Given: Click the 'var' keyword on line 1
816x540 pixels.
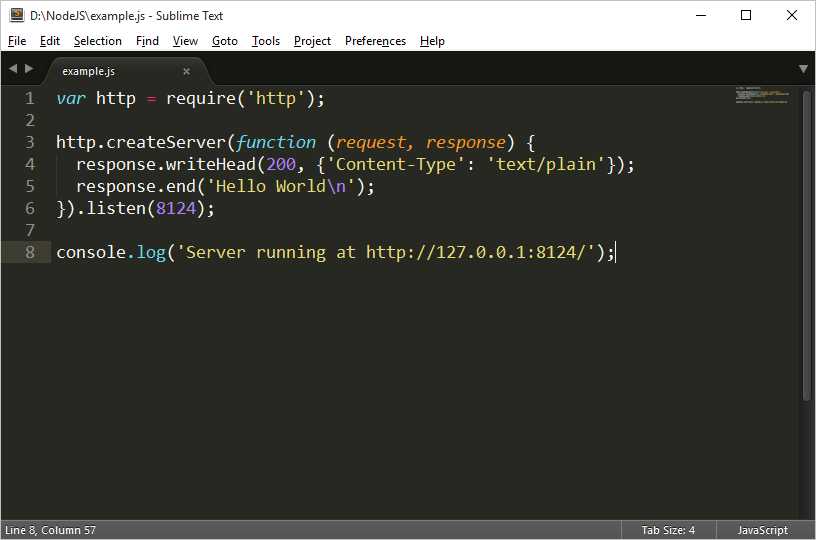Looking at the screenshot, I should (x=71, y=98).
